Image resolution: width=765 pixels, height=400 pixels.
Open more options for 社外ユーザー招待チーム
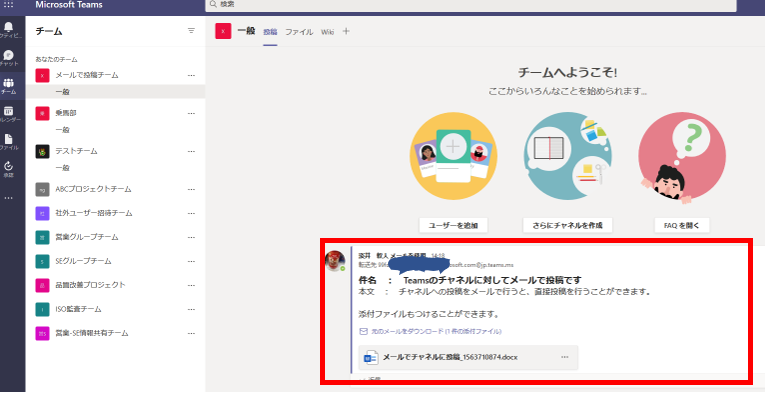(191, 213)
